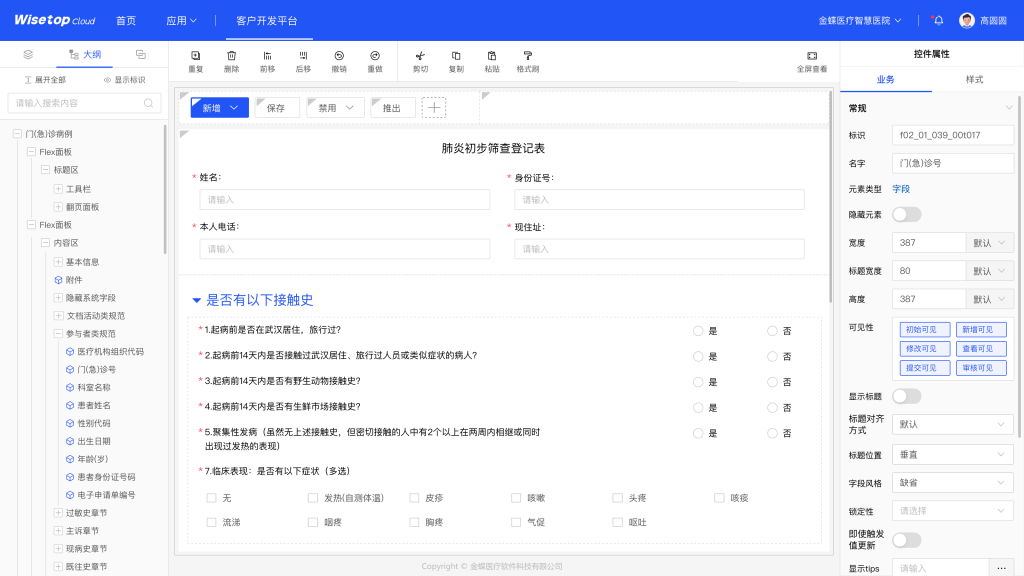Toggle the 隐藏元素 switch
This screenshot has height=576, width=1024.
tap(906, 214)
